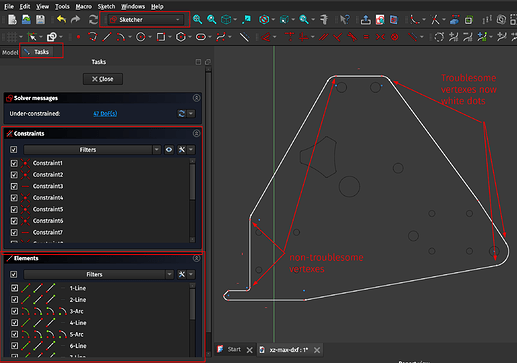Toggle the 1-Line element checkbox
The image size is (517, 363).
14,288
